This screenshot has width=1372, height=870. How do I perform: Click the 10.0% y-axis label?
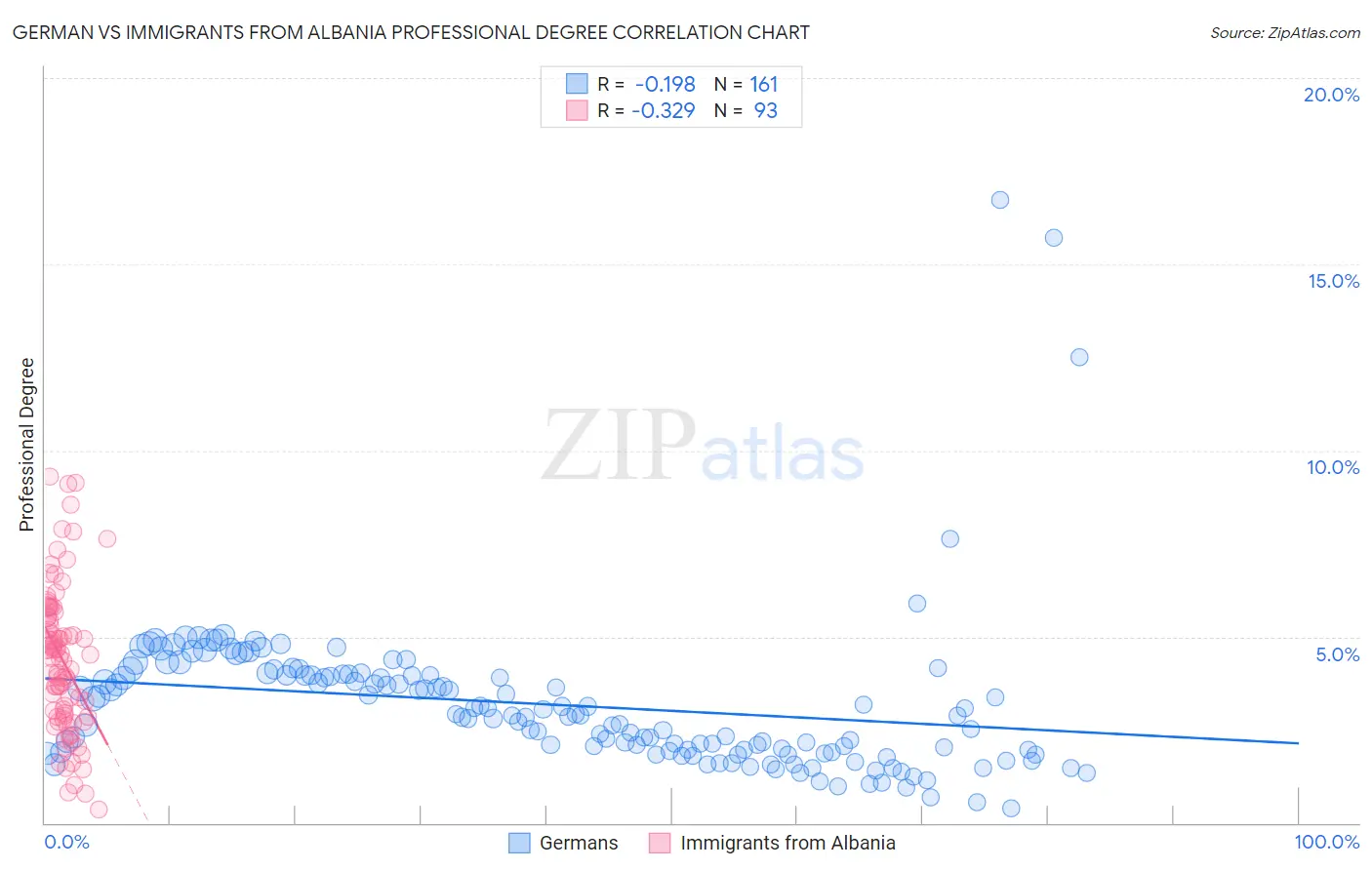click(x=1333, y=467)
